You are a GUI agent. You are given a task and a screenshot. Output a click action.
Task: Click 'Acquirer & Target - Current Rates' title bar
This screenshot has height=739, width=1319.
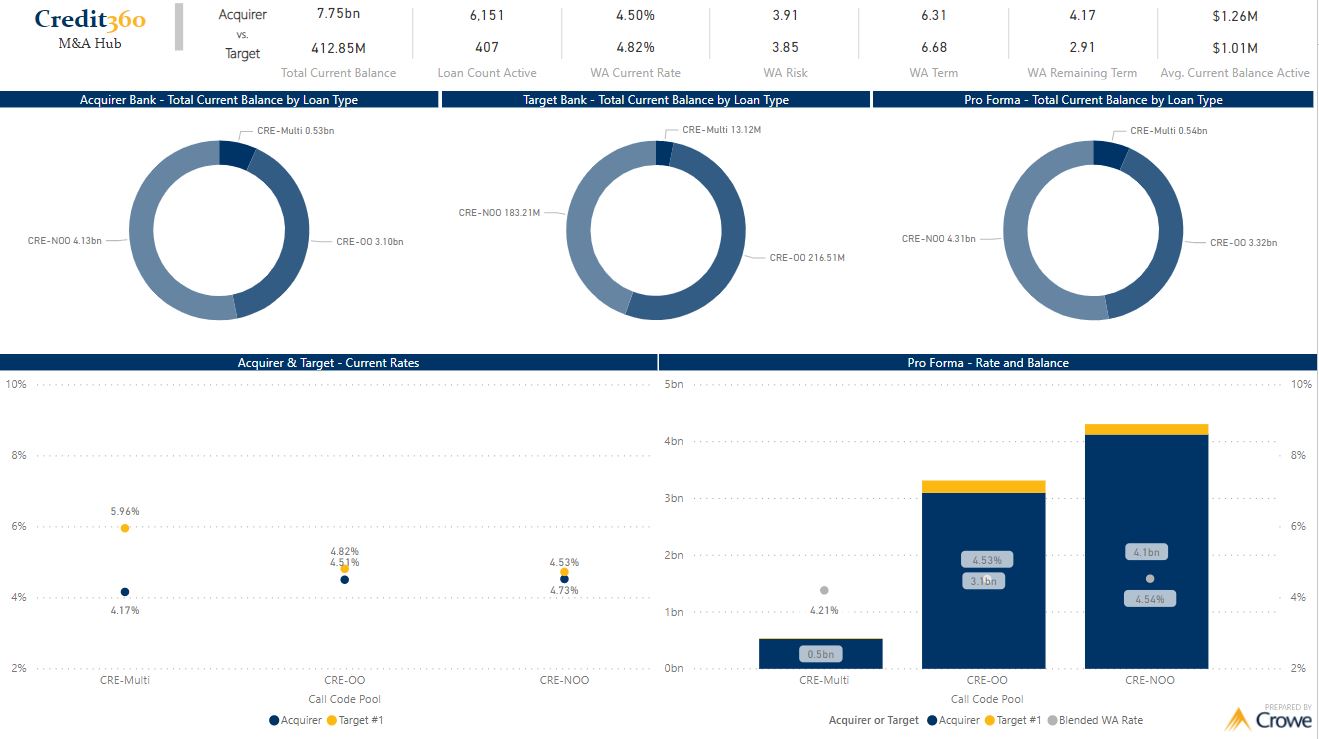pyautogui.click(x=328, y=362)
